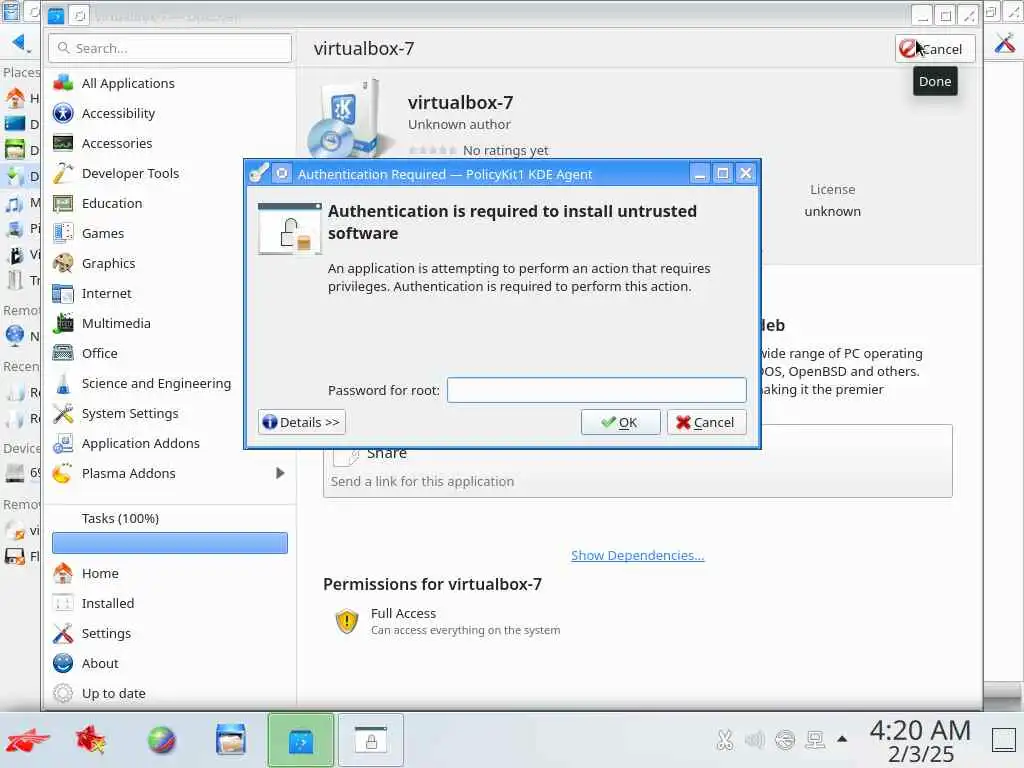Viewport: 1024px width, 768px height.
Task: Cancel the authentication dialog
Action: coord(706,423)
